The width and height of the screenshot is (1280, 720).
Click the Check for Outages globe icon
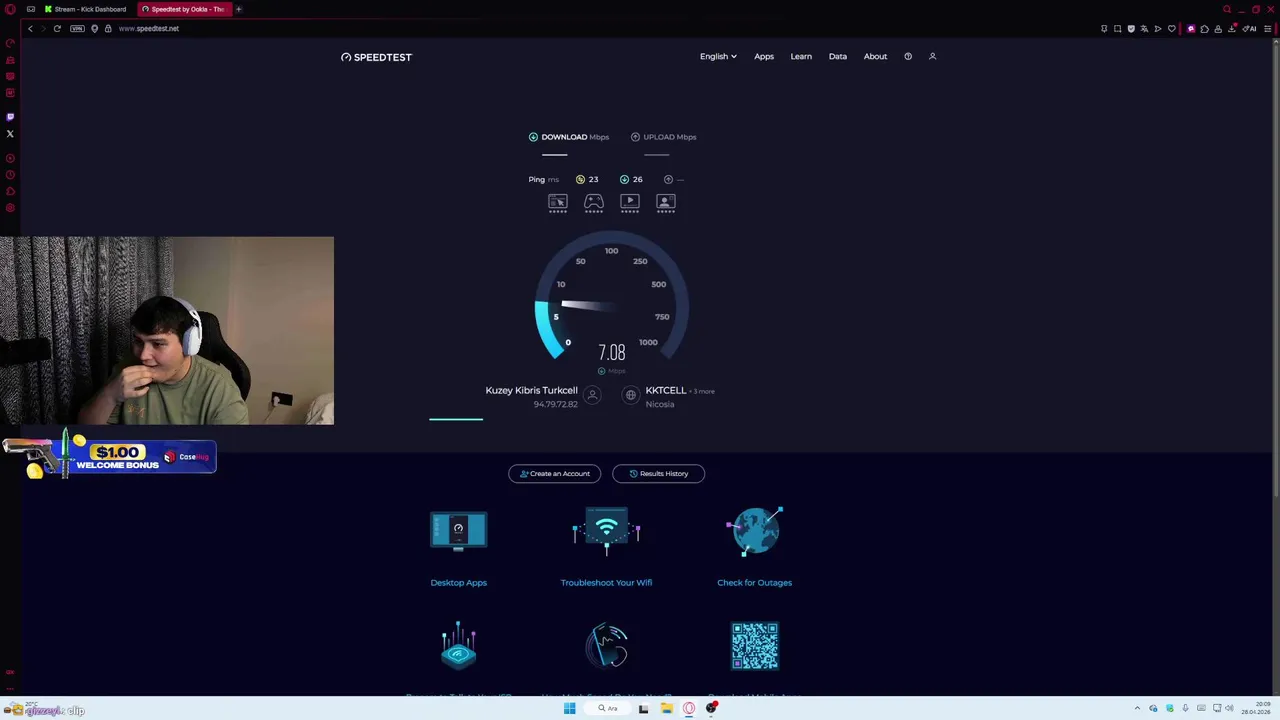pyautogui.click(x=755, y=531)
